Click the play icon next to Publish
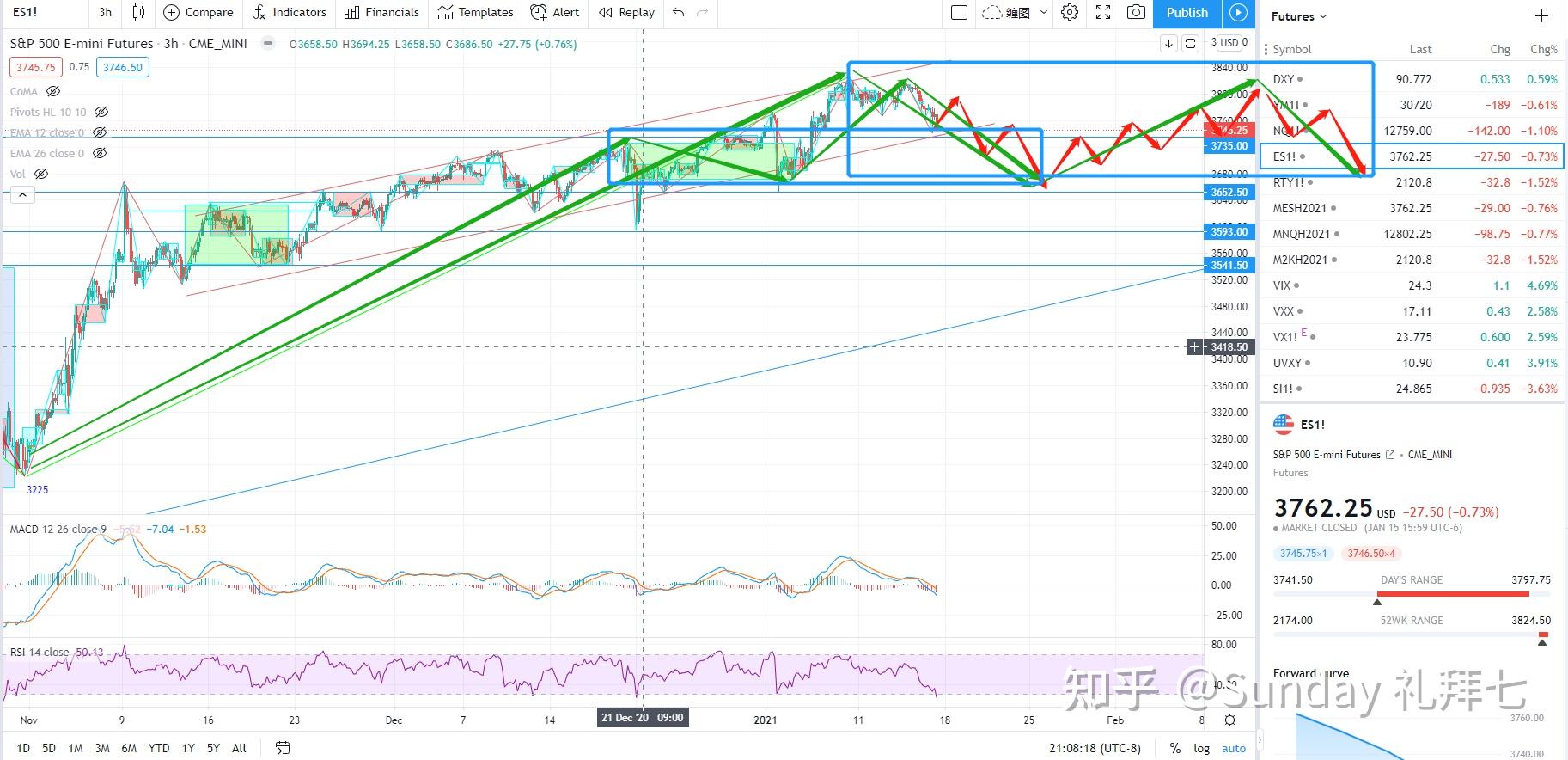The width and height of the screenshot is (1568, 760). 1238,12
